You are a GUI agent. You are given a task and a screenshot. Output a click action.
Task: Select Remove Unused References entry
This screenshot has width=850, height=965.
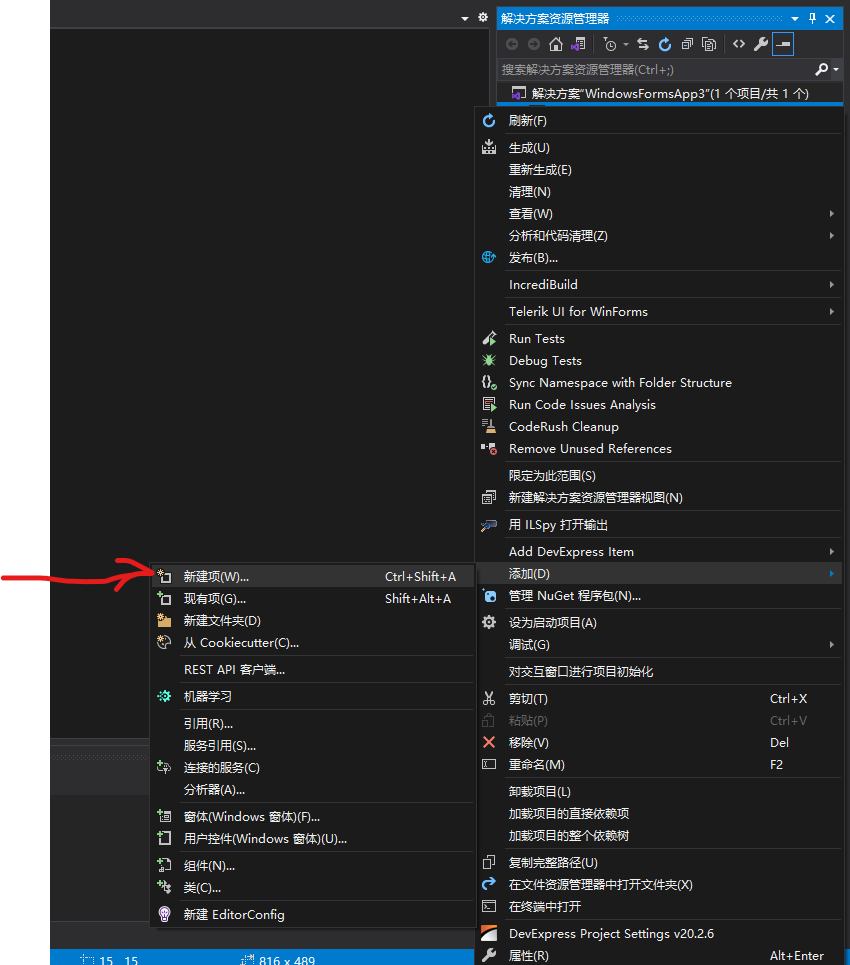659,449
